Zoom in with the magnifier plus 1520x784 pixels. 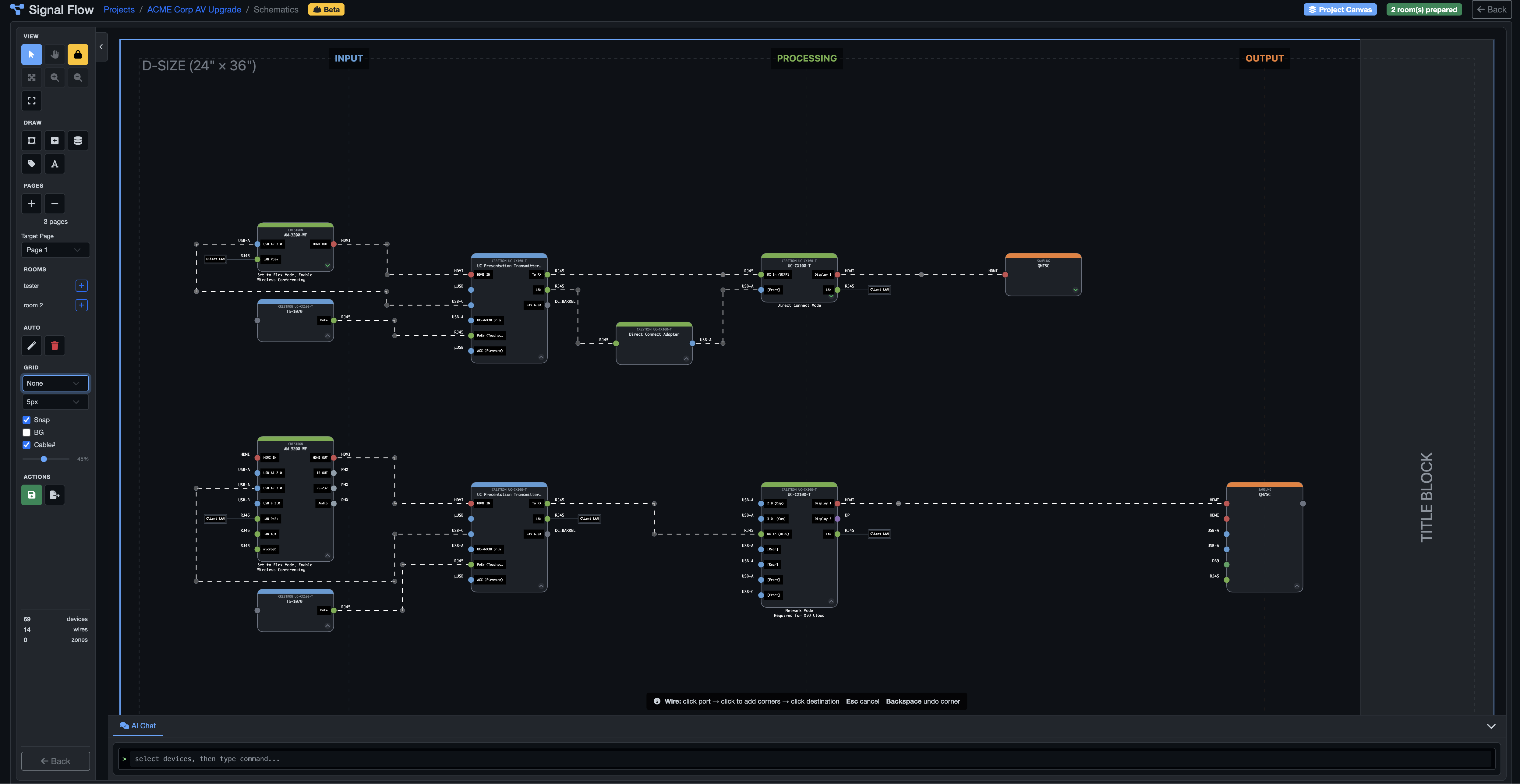(55, 77)
